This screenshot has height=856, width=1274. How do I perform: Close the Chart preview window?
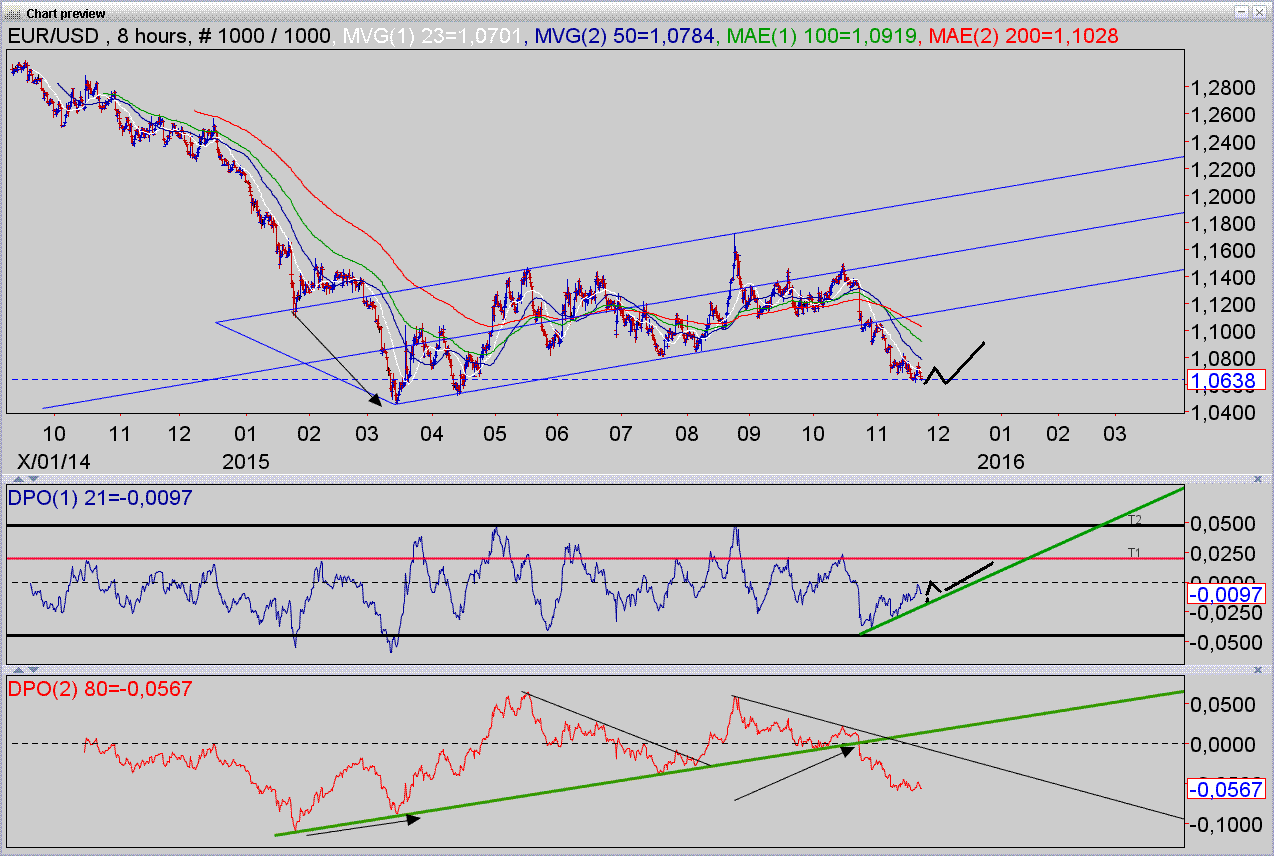coord(1260,12)
